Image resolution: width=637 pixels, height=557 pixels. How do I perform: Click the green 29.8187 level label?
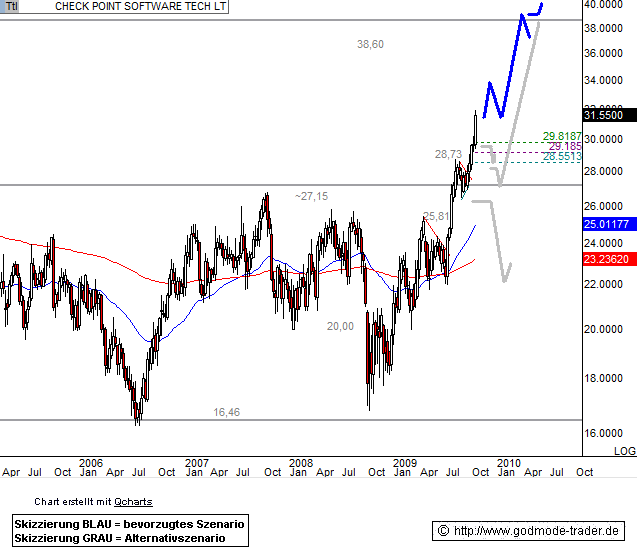point(562,136)
